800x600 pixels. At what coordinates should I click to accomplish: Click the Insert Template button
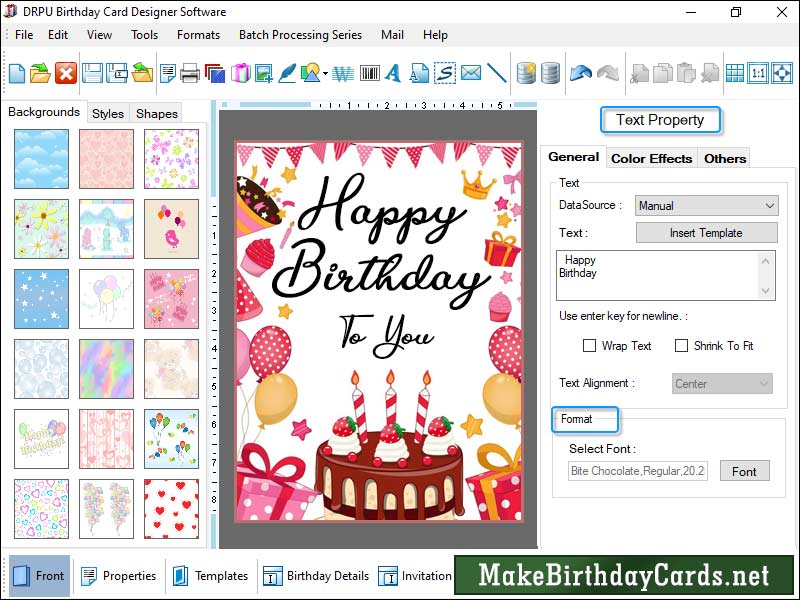click(x=705, y=233)
